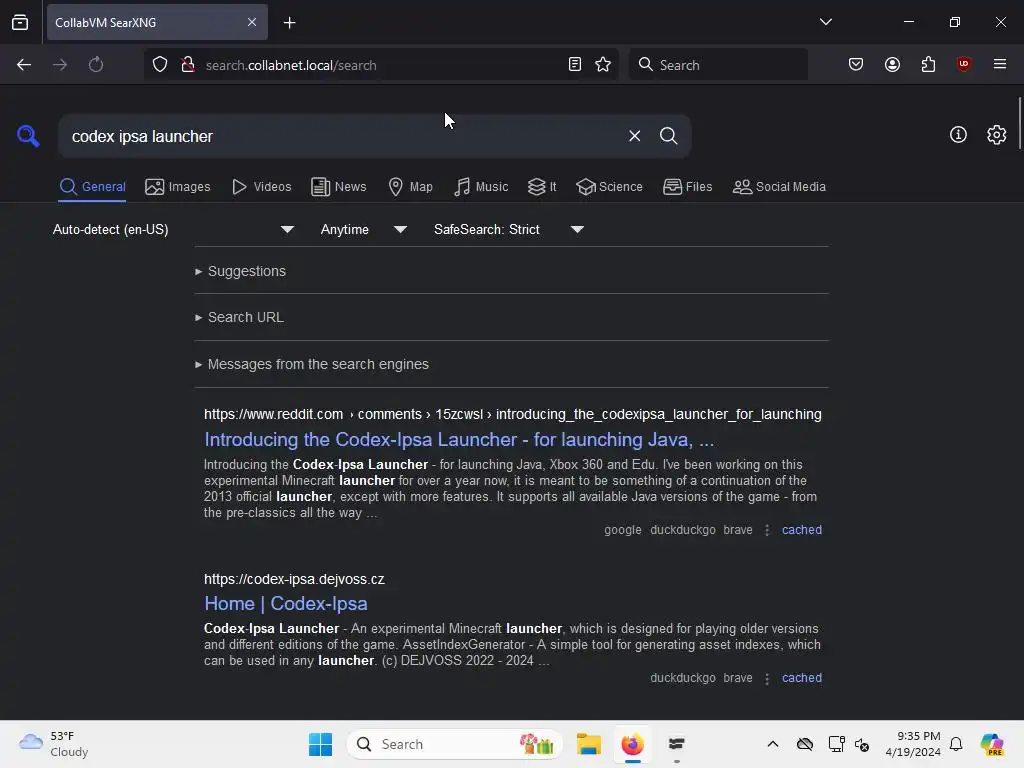Open the 'Home | Codex-Ipsa' result
Image resolution: width=1024 pixels, height=768 pixels.
click(286, 603)
